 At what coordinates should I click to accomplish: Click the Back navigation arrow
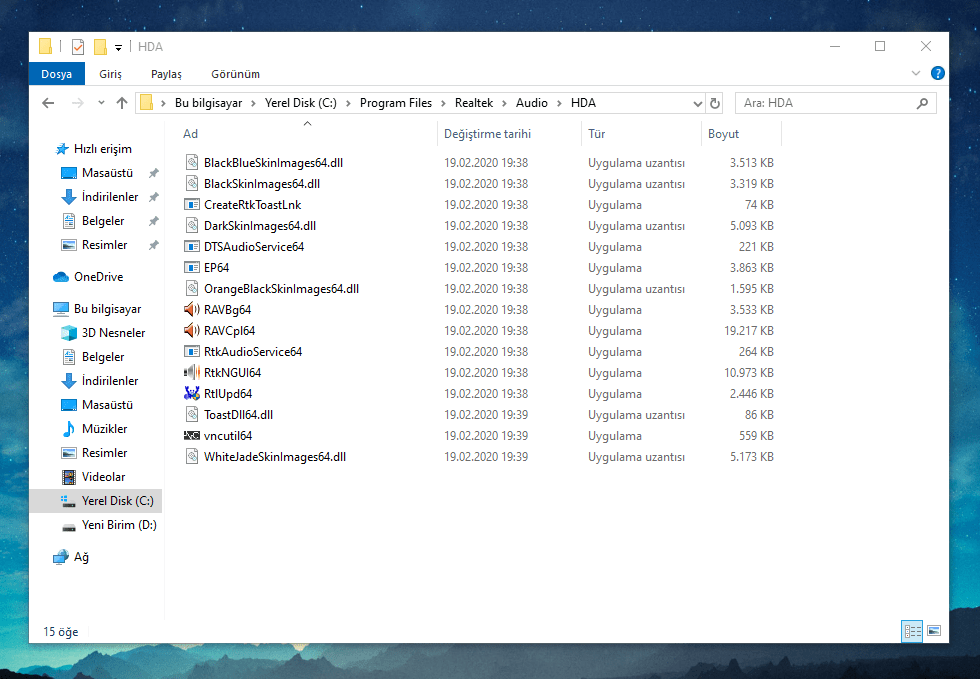pos(48,103)
